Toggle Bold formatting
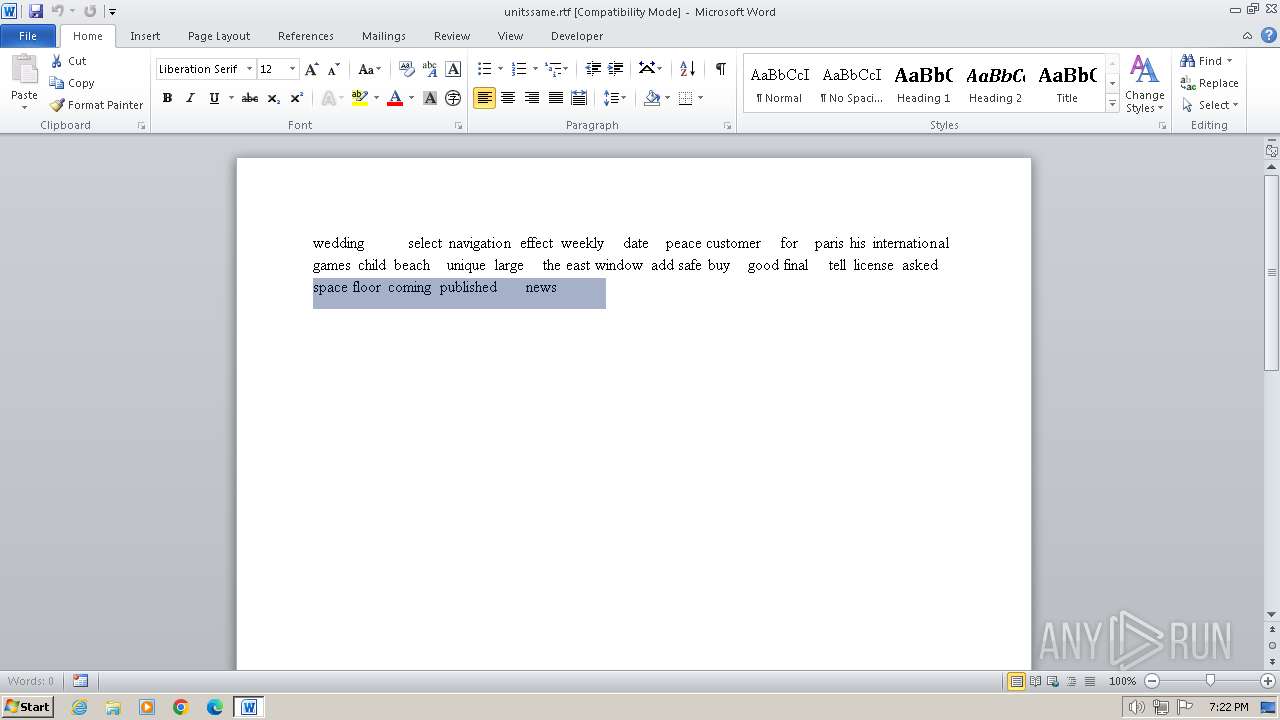Screen dimensions: 1280x720 click(x=167, y=98)
